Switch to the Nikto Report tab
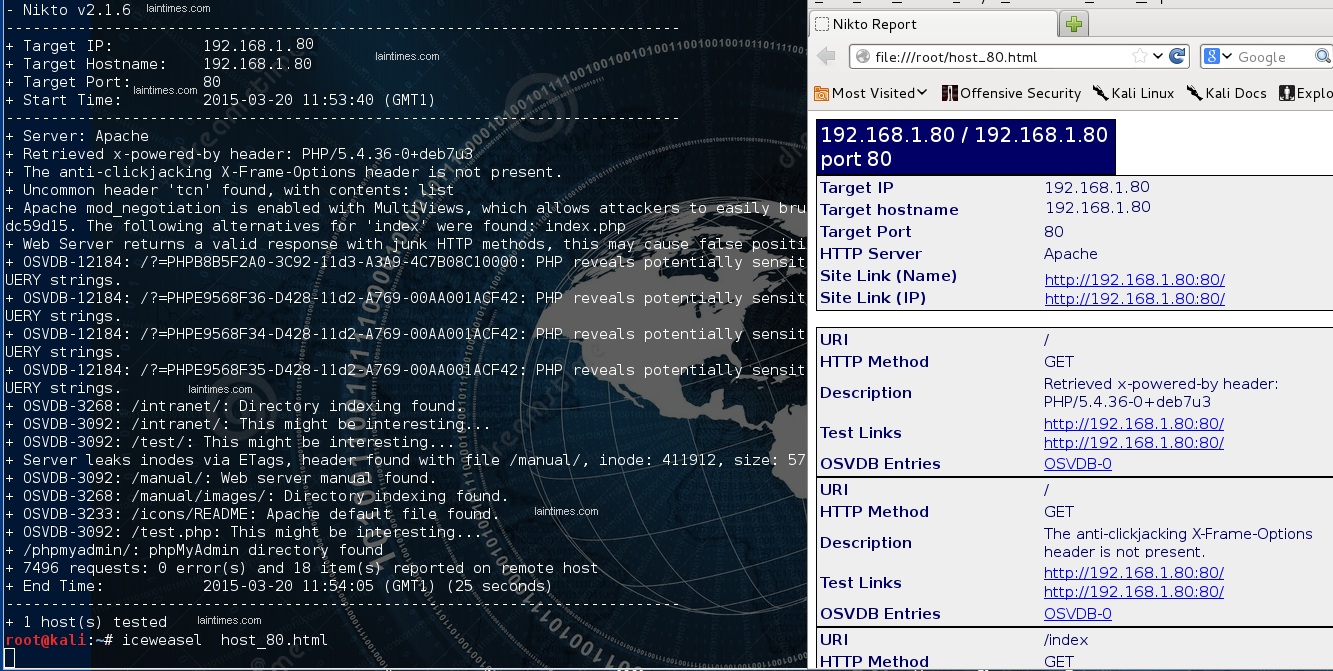This screenshot has height=671, width=1333. tap(932, 24)
